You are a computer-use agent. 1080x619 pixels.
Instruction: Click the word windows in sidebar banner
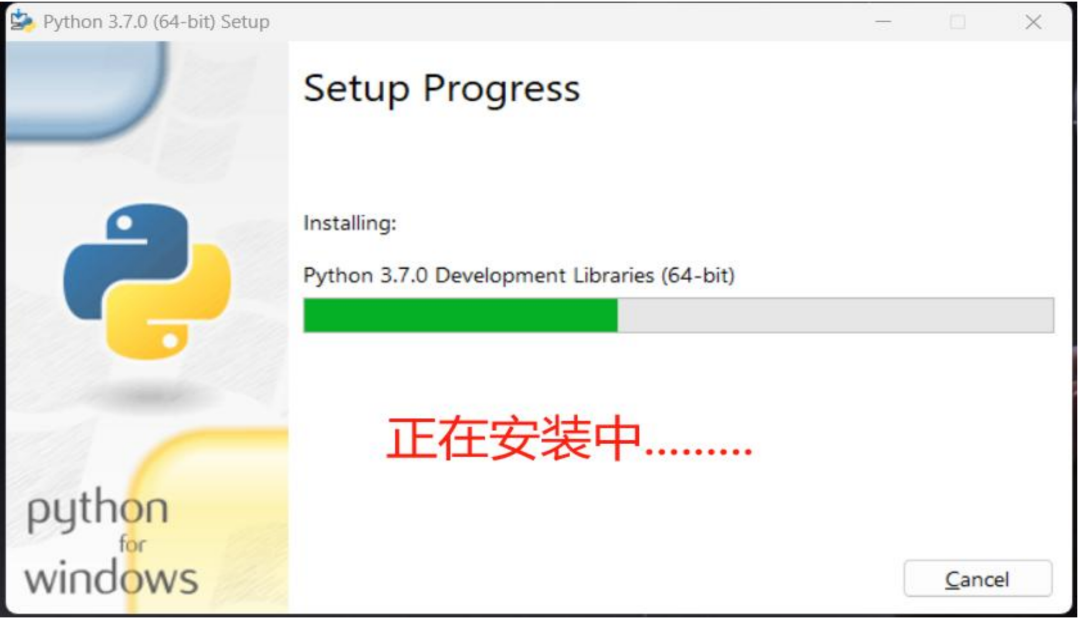(111, 577)
